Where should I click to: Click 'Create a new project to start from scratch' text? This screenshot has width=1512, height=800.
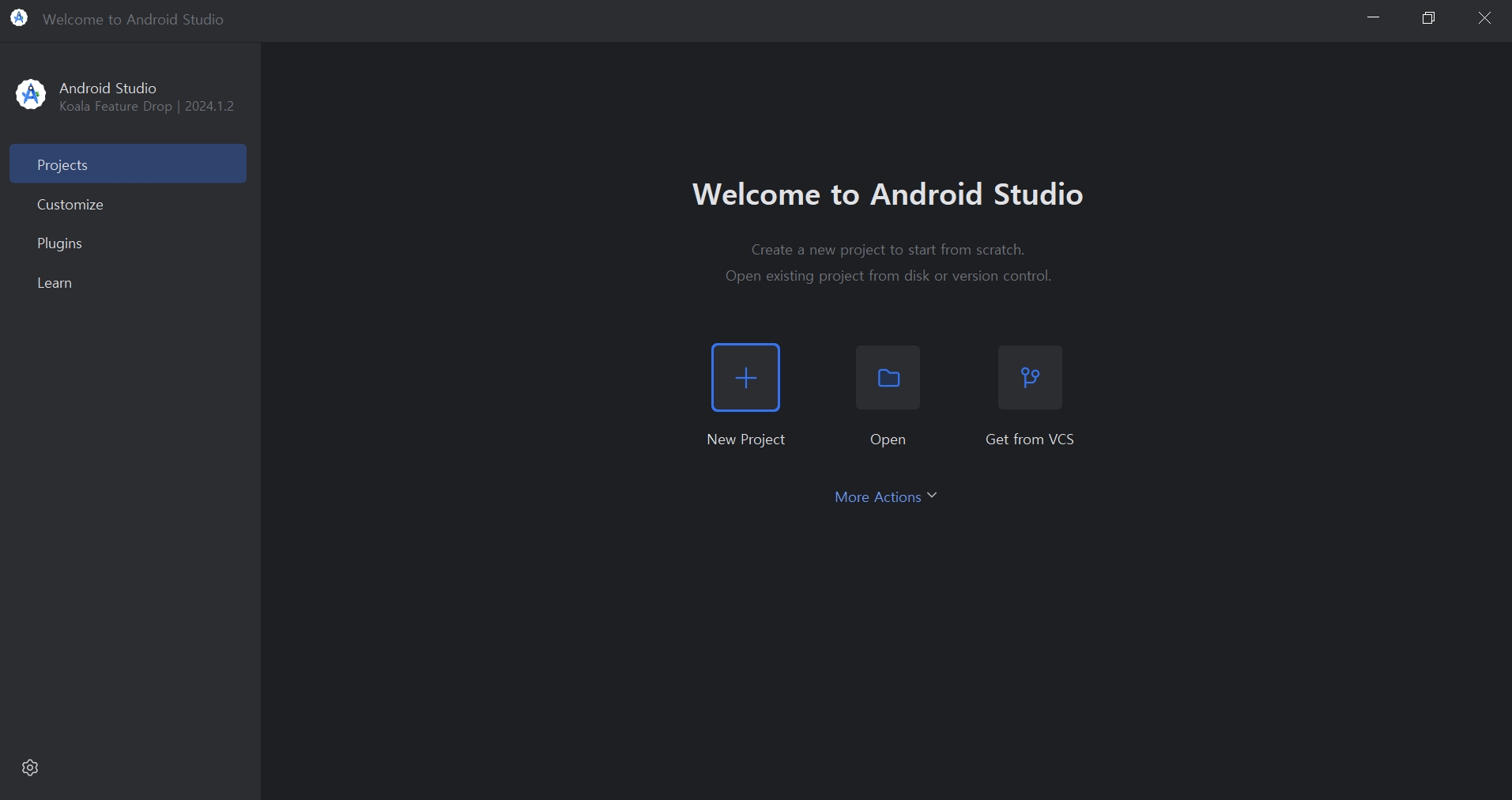(888, 250)
